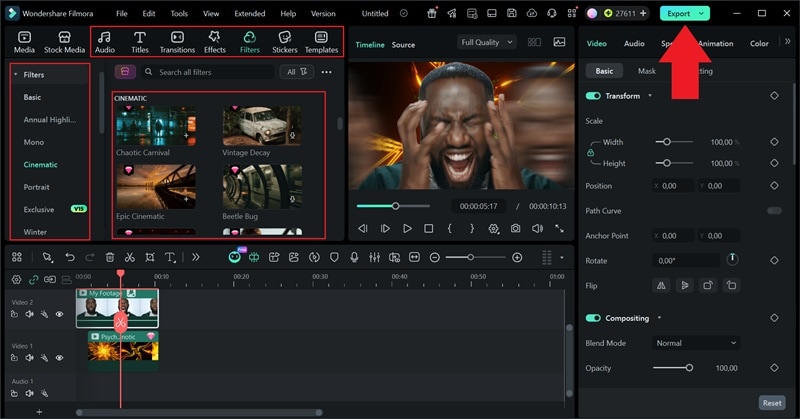Step to previous frame in preview
800x419 pixels.
coord(363,229)
